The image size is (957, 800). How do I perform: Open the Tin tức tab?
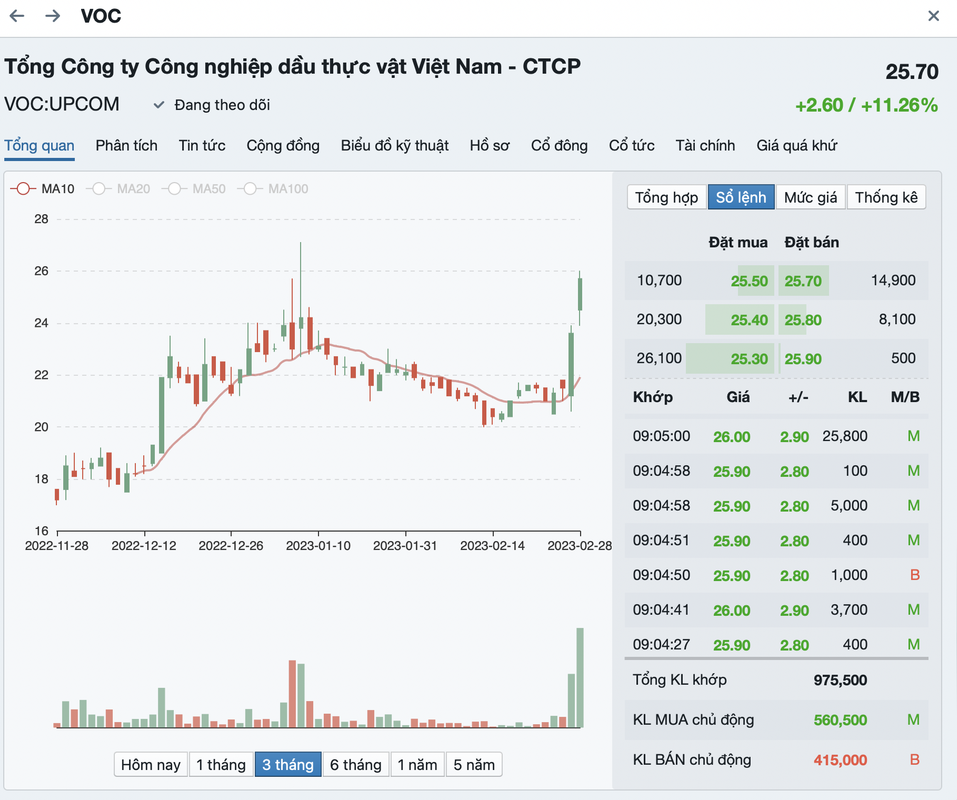coord(202,145)
